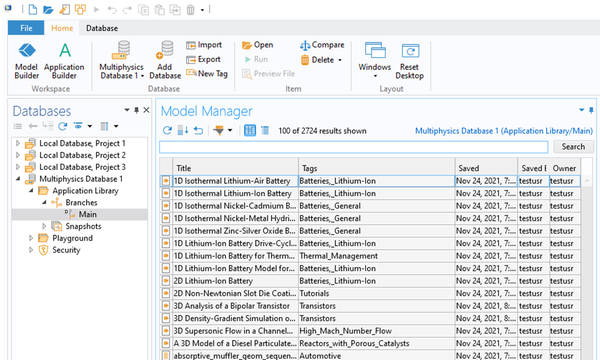This screenshot has width=600, height=360.
Task: Create a New Tag
Action: coord(207,73)
